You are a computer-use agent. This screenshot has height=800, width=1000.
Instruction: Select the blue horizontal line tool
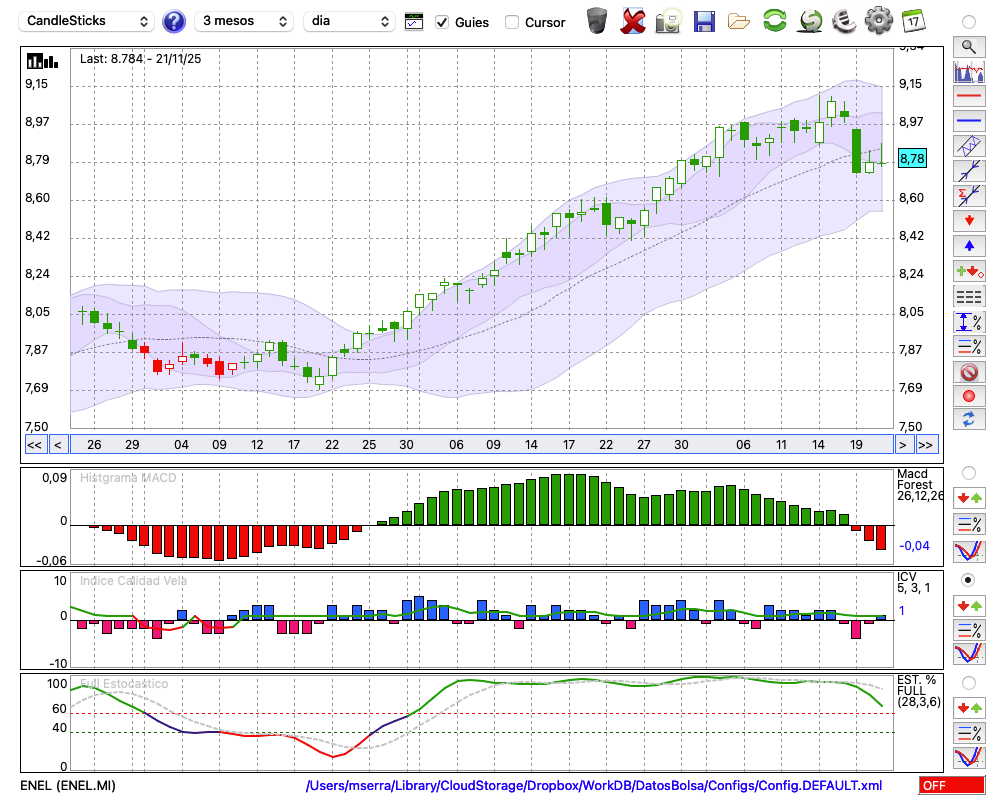click(x=969, y=121)
